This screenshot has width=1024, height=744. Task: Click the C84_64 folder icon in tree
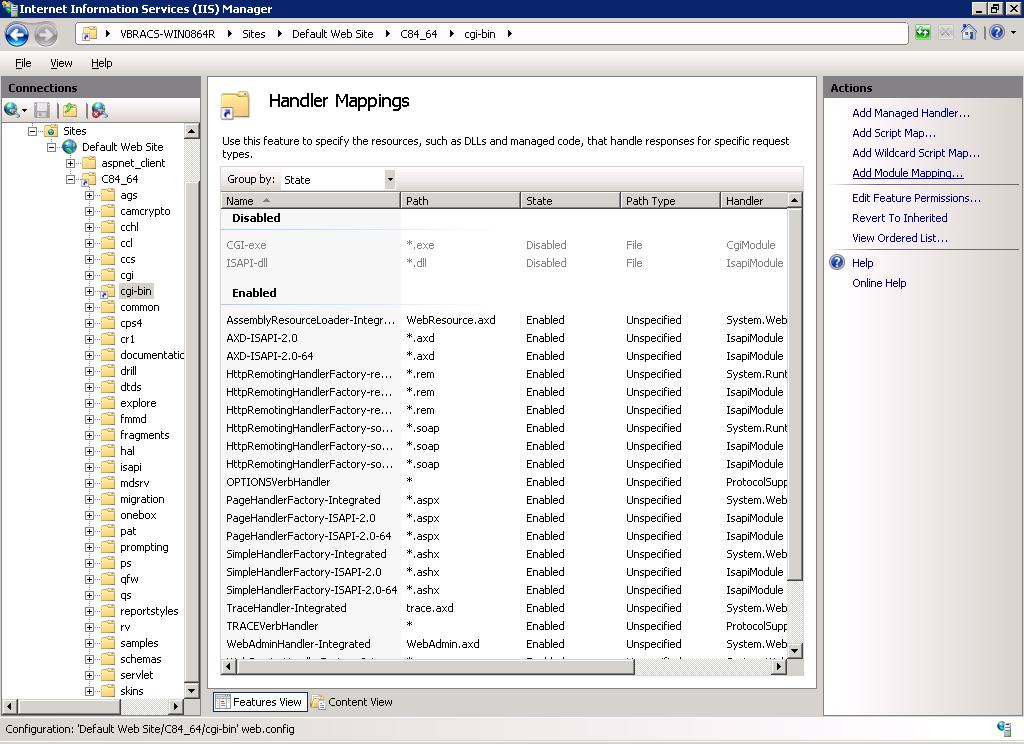pyautogui.click(x=88, y=180)
